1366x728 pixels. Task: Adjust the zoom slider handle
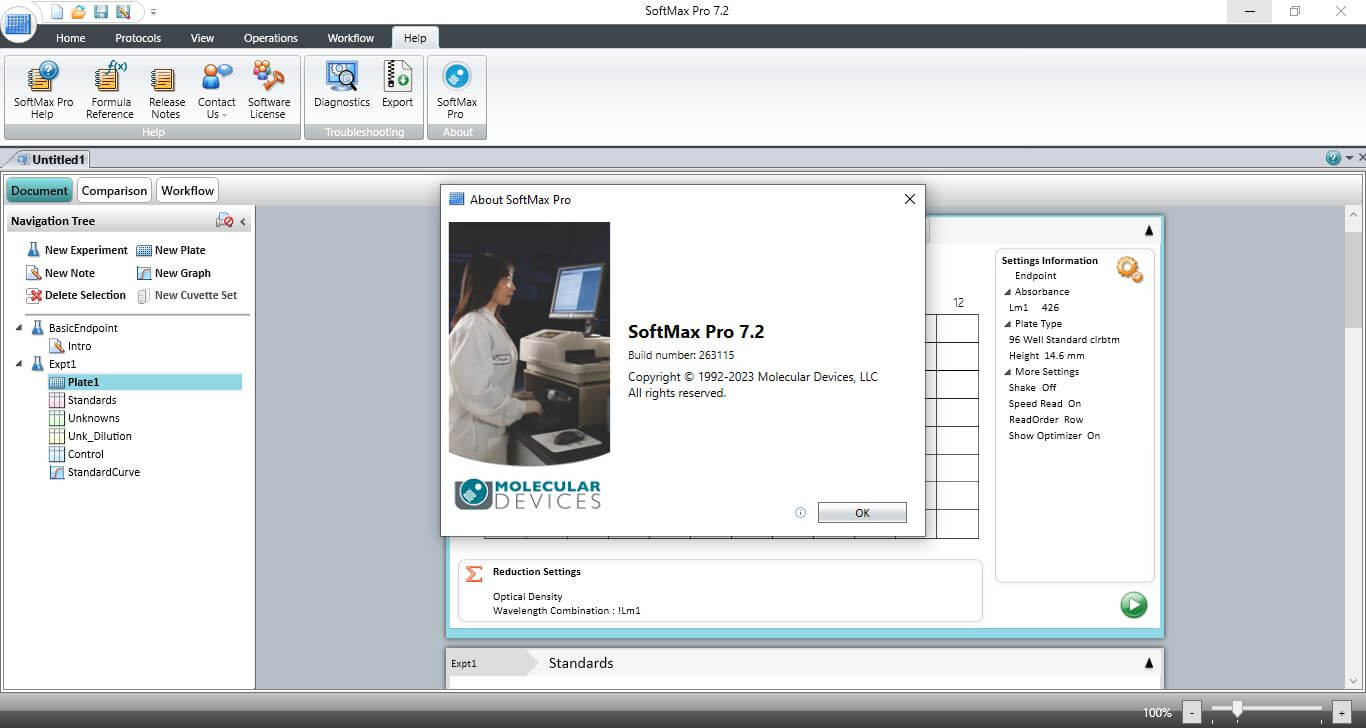coord(1237,709)
